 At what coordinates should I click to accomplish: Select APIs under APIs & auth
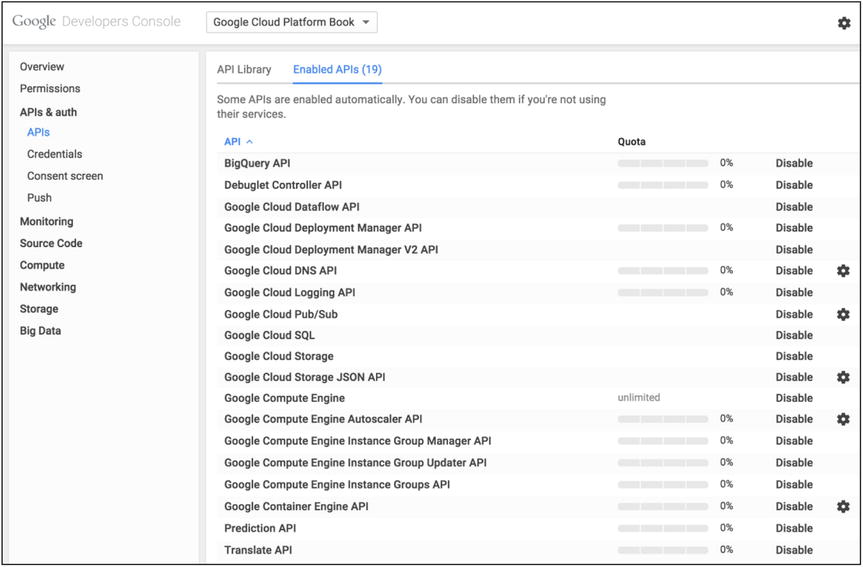pyautogui.click(x=39, y=132)
